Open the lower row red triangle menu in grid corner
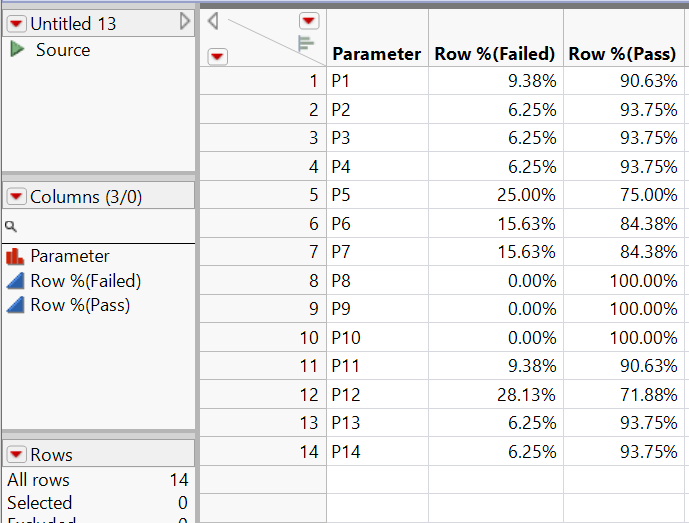 (x=217, y=57)
